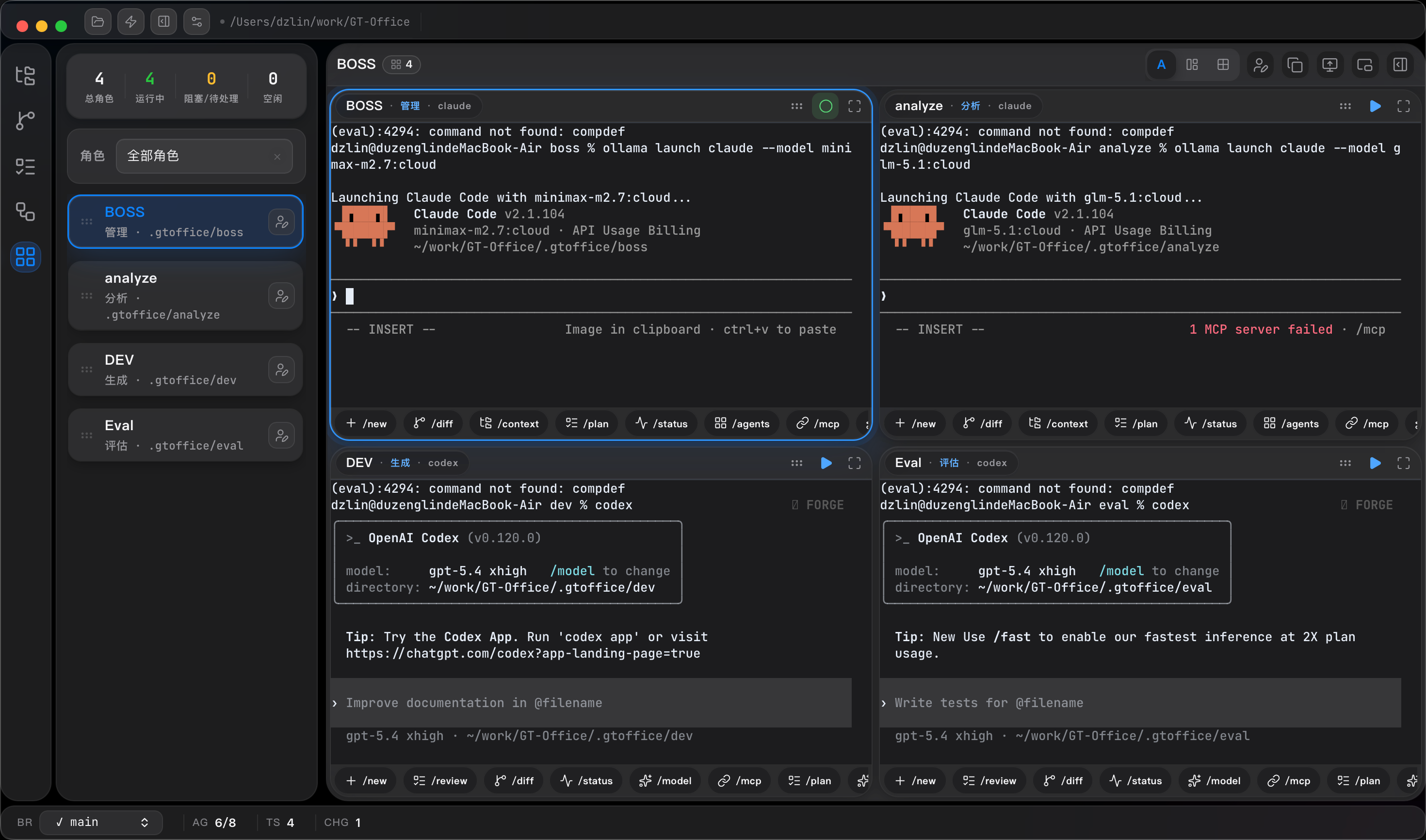Select the task checklist sidebar icon
1426x840 pixels.
[x=25, y=166]
